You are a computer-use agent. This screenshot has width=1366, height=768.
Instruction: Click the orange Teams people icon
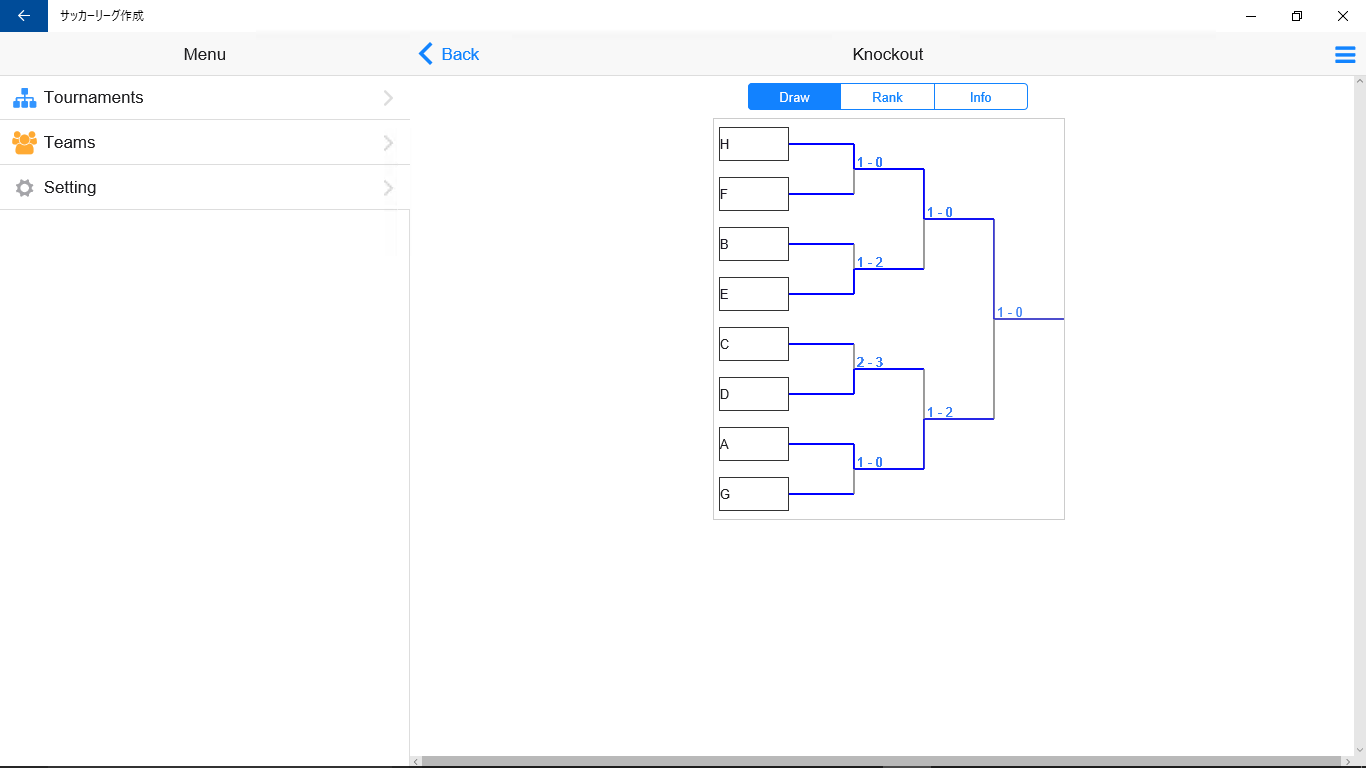(24, 143)
